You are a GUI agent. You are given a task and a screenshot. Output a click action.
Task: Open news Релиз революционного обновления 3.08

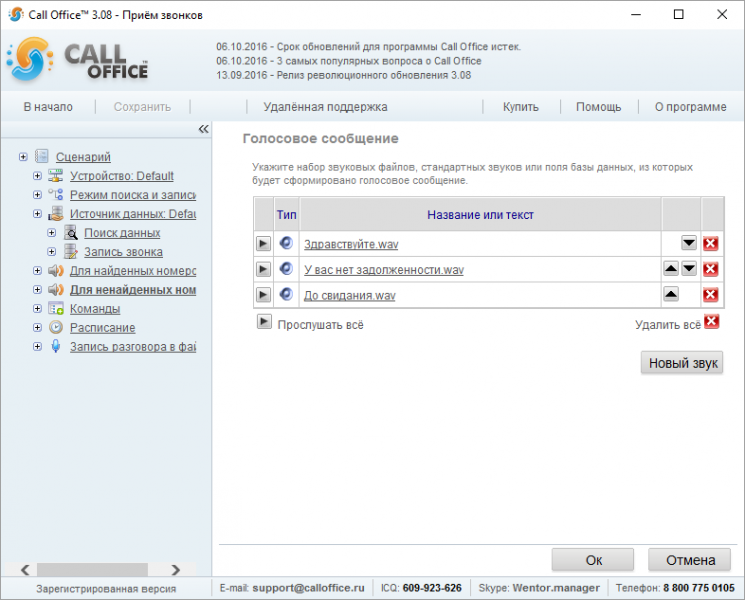[x=344, y=76]
